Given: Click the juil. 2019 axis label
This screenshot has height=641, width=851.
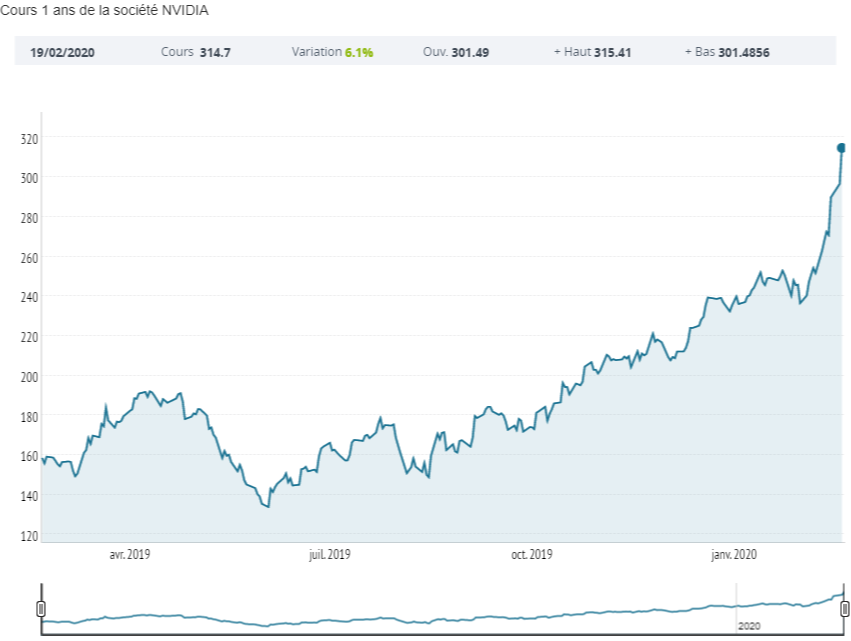Looking at the screenshot, I should (329, 554).
